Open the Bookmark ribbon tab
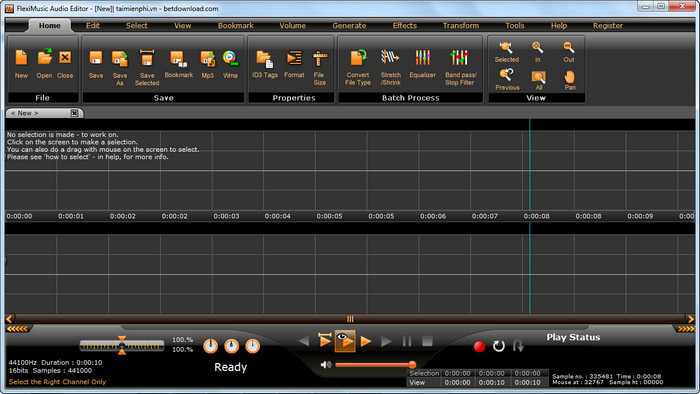700x394 pixels. 236,25
